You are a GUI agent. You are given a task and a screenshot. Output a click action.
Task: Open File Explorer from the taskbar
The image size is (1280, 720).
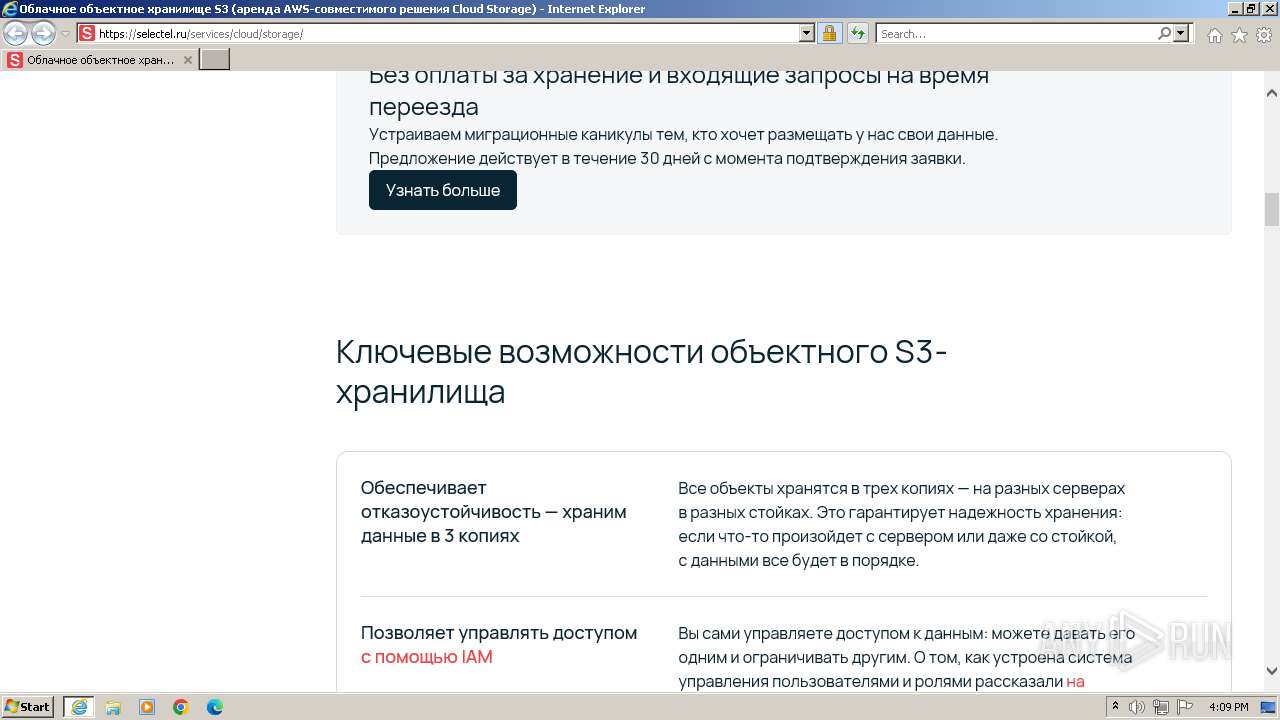coord(113,707)
